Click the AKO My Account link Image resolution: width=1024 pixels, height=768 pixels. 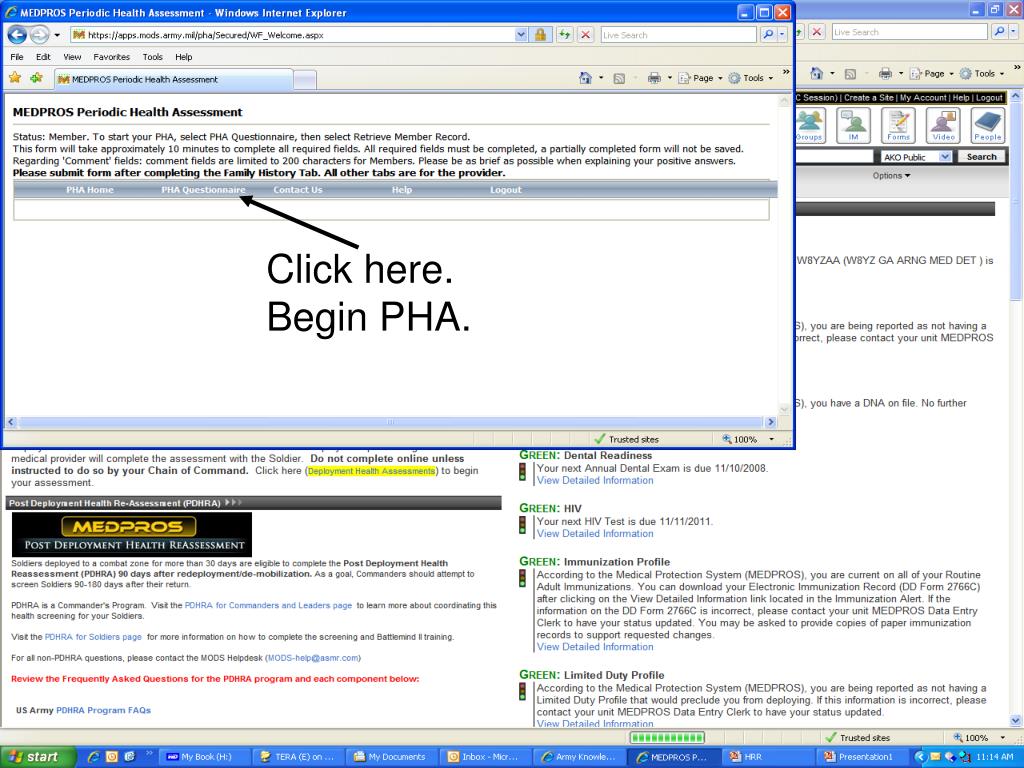pyautogui.click(x=923, y=98)
